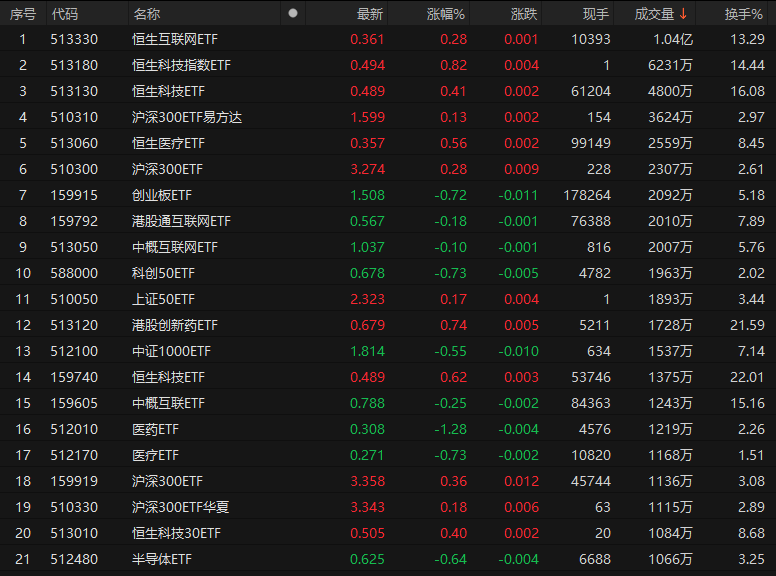Sort by 涨幅% column header

click(x=446, y=14)
